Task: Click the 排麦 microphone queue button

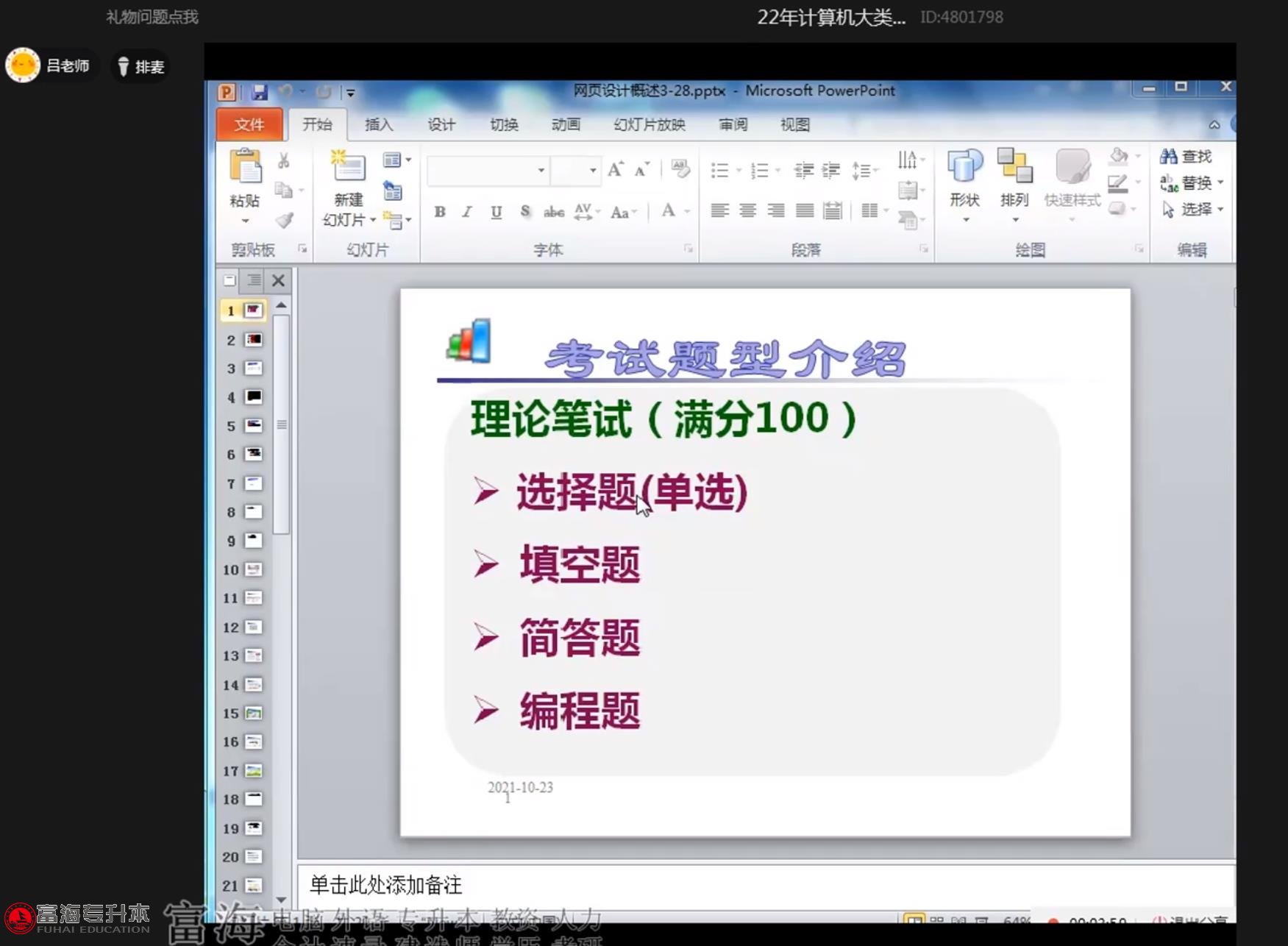Action: [x=140, y=67]
